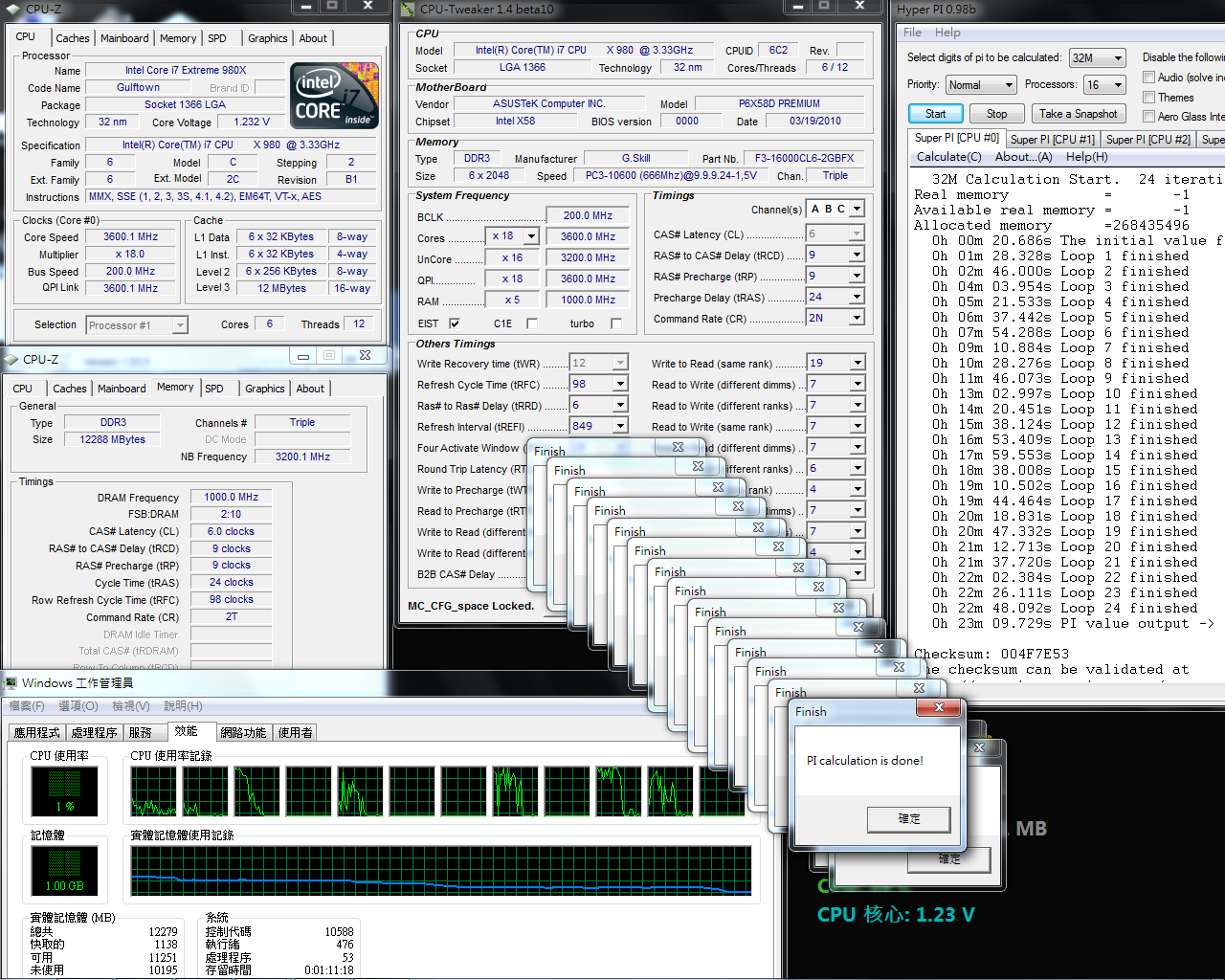Image resolution: width=1225 pixels, height=980 pixels.
Task: Open the Priority Normal dropdown
Action: point(1008,85)
